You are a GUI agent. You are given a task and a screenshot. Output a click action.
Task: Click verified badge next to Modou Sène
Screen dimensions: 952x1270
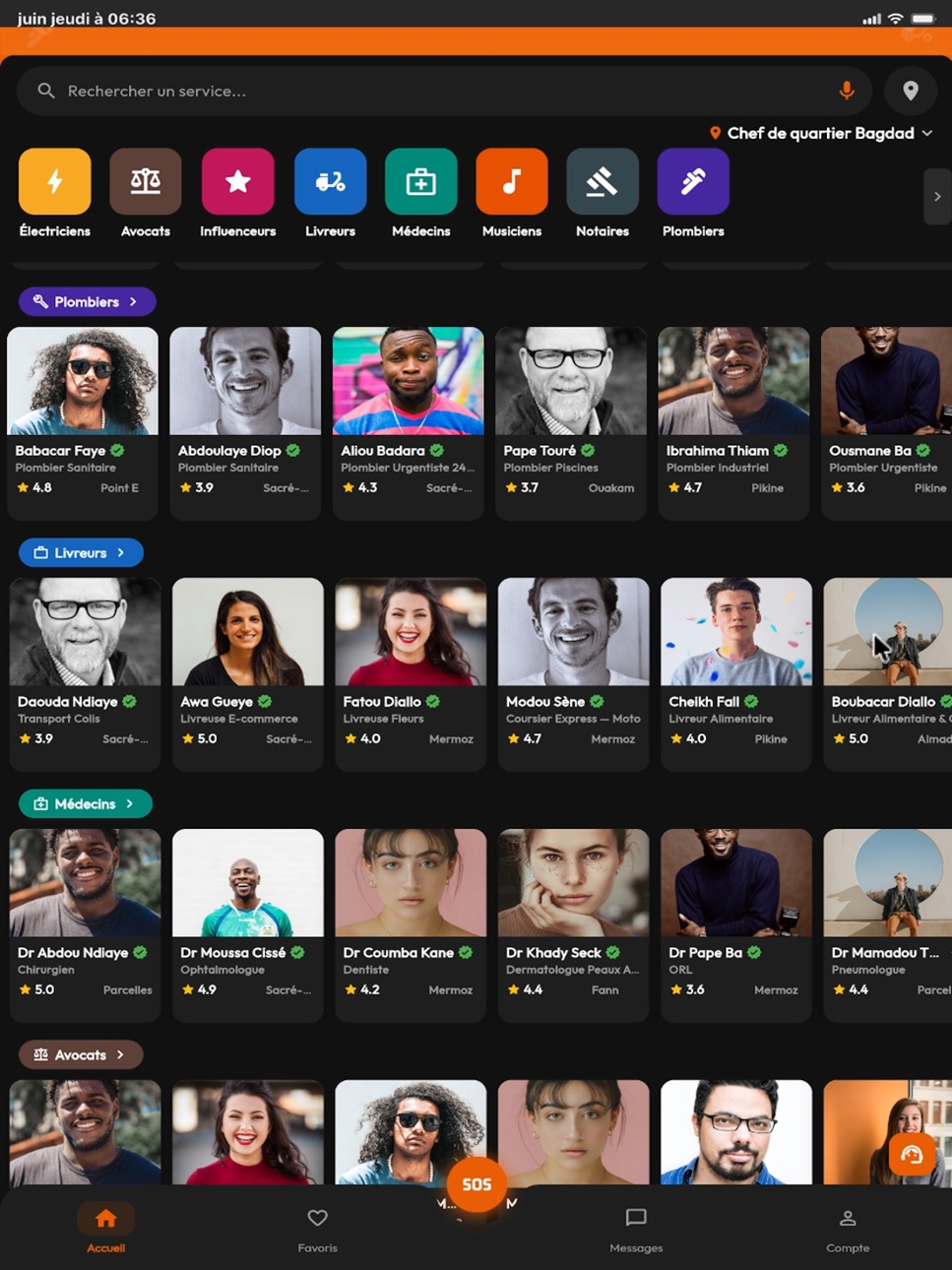pyautogui.click(x=596, y=701)
